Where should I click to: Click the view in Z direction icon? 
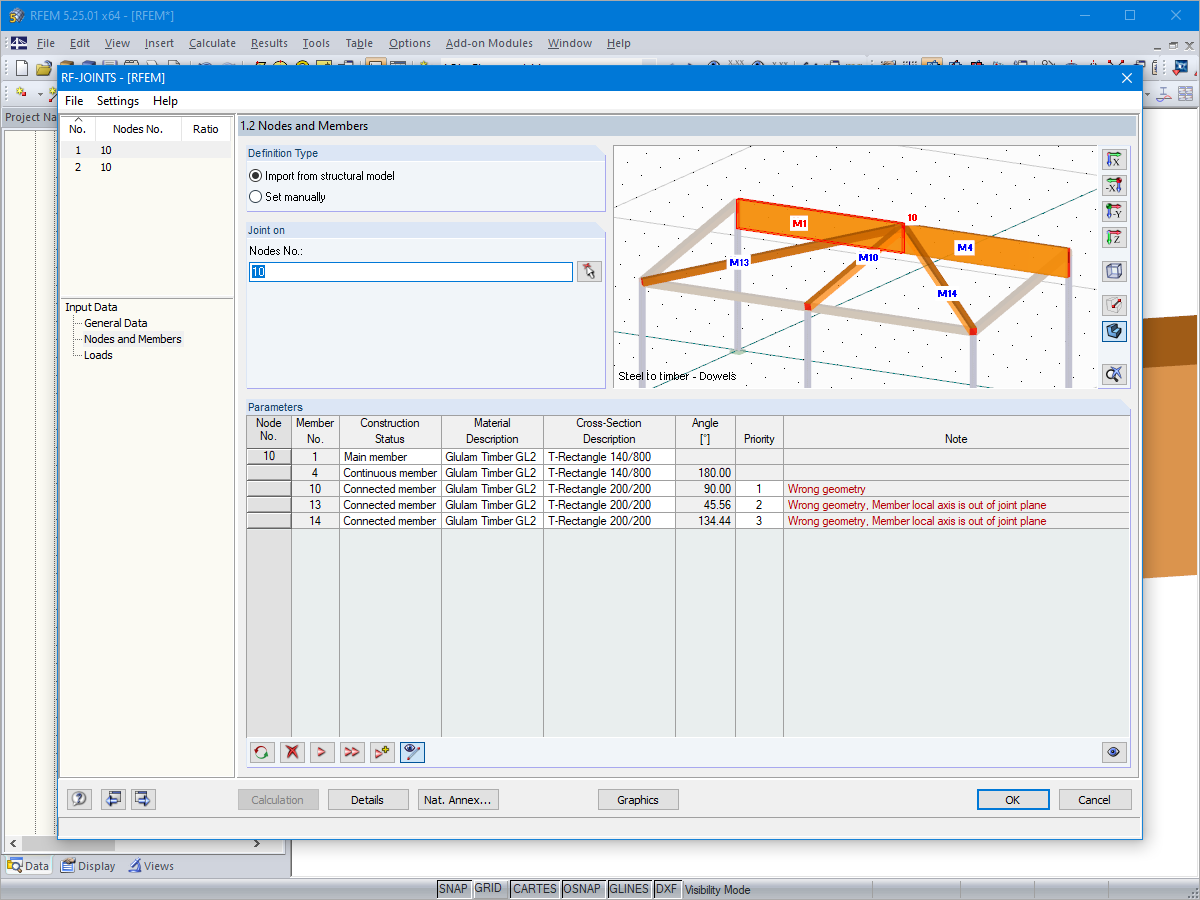(1114, 237)
